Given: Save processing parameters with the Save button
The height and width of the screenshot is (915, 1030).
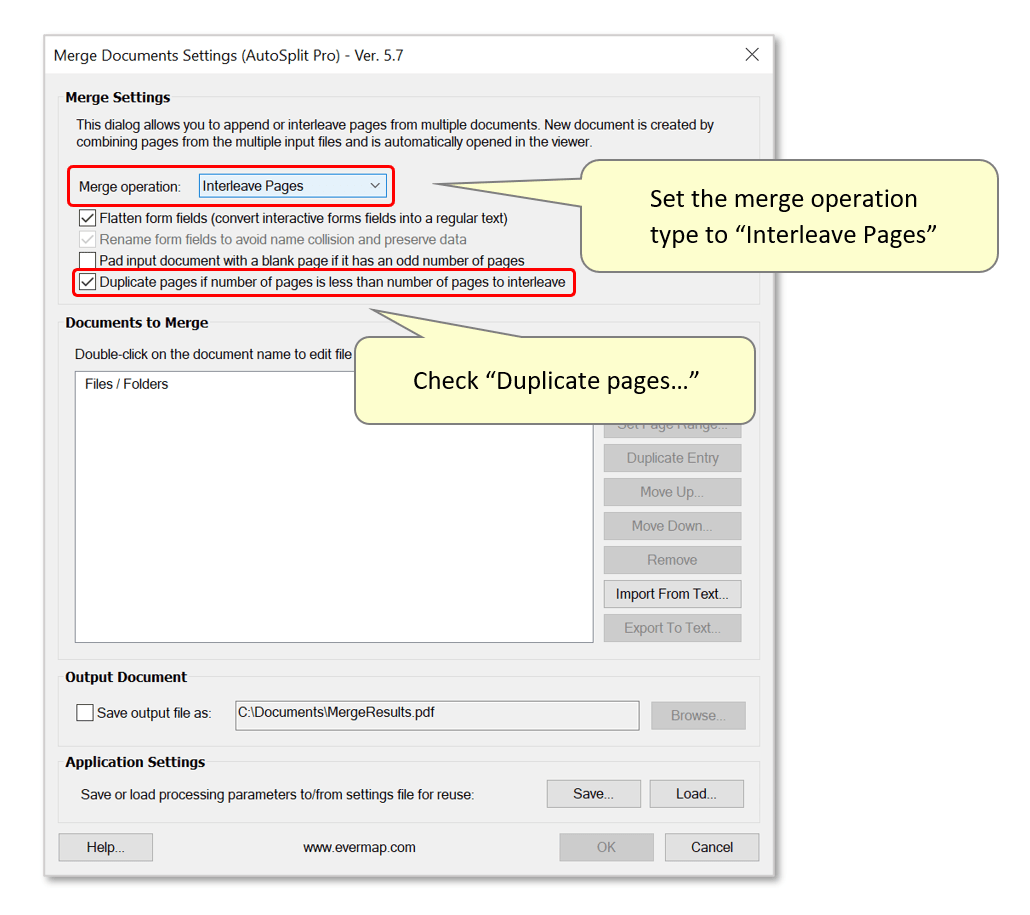Looking at the screenshot, I should [593, 793].
